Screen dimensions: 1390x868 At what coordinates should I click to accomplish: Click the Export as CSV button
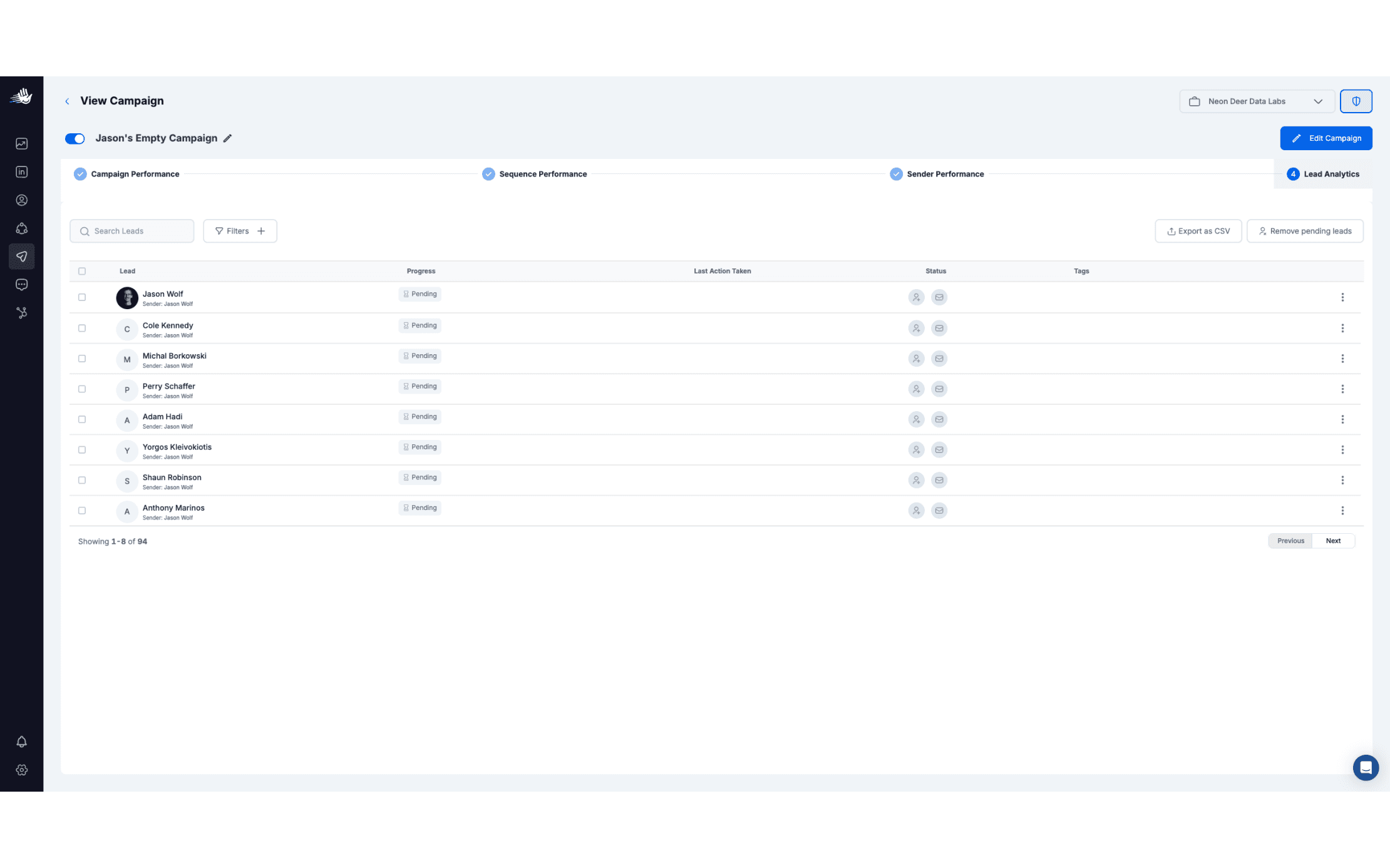pos(1198,231)
